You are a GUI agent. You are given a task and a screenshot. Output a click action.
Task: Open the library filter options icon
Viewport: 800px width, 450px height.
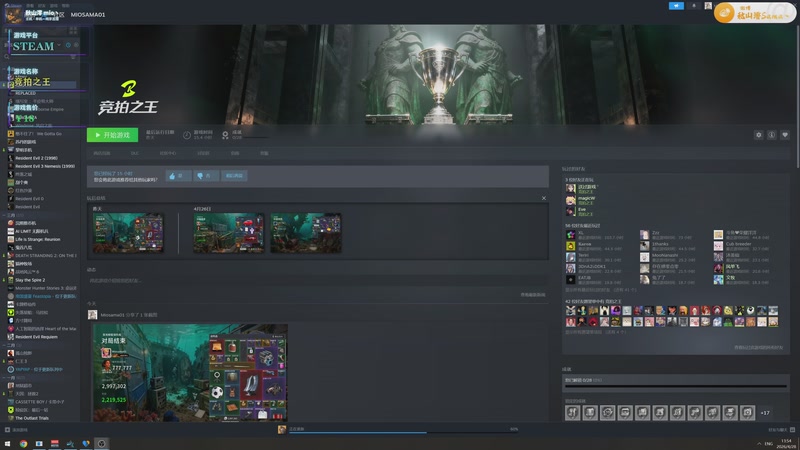(73, 56)
